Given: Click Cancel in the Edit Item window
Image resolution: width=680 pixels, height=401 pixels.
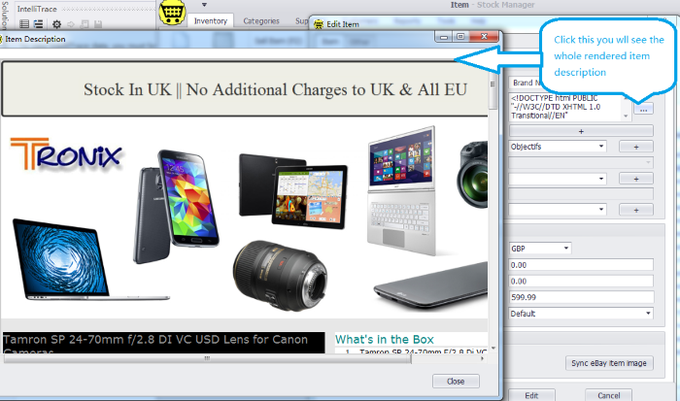Looking at the screenshot, I should tap(608, 395).
